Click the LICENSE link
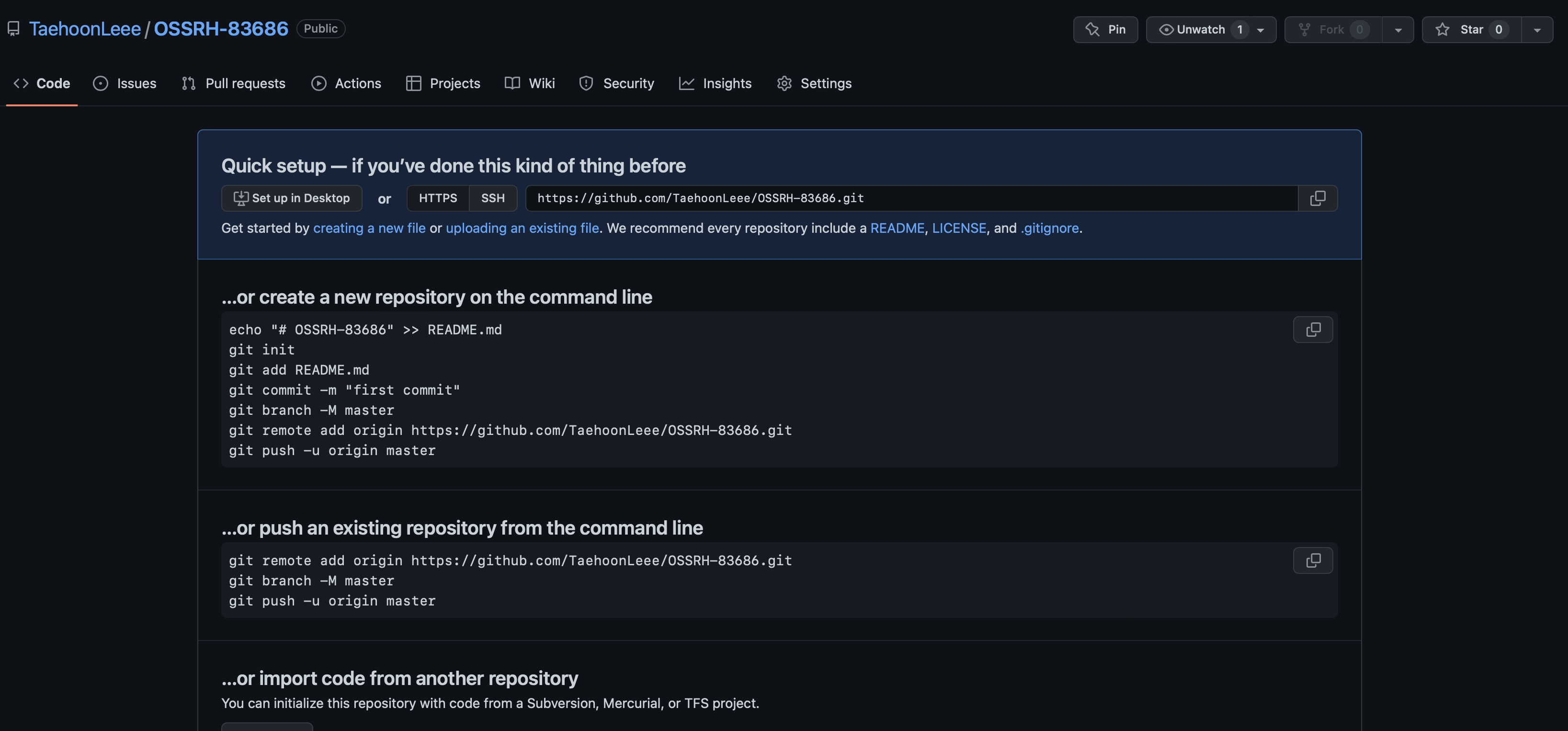Screen dimensions: 1568x731 point(959,228)
